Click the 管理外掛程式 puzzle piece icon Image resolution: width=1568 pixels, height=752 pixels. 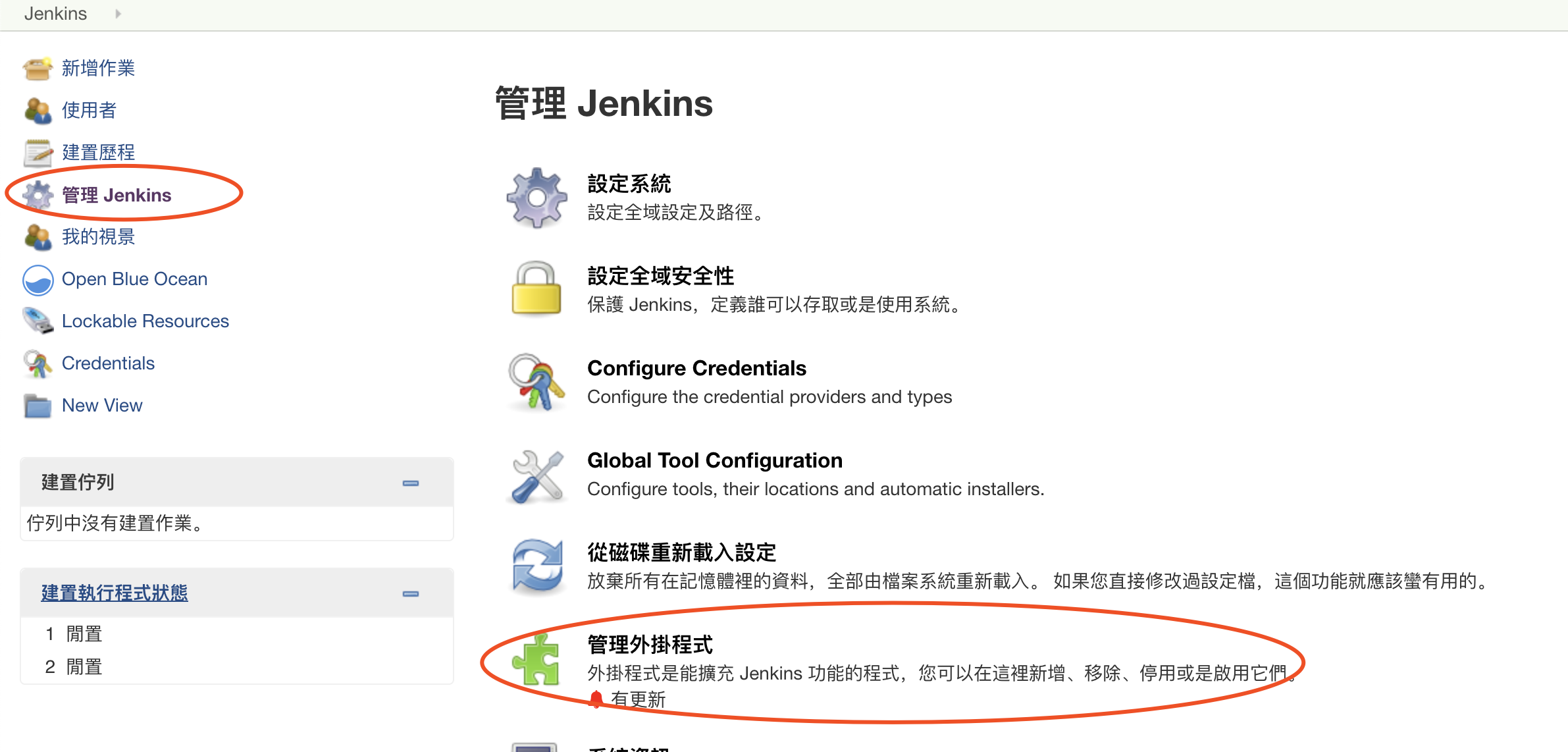click(536, 659)
